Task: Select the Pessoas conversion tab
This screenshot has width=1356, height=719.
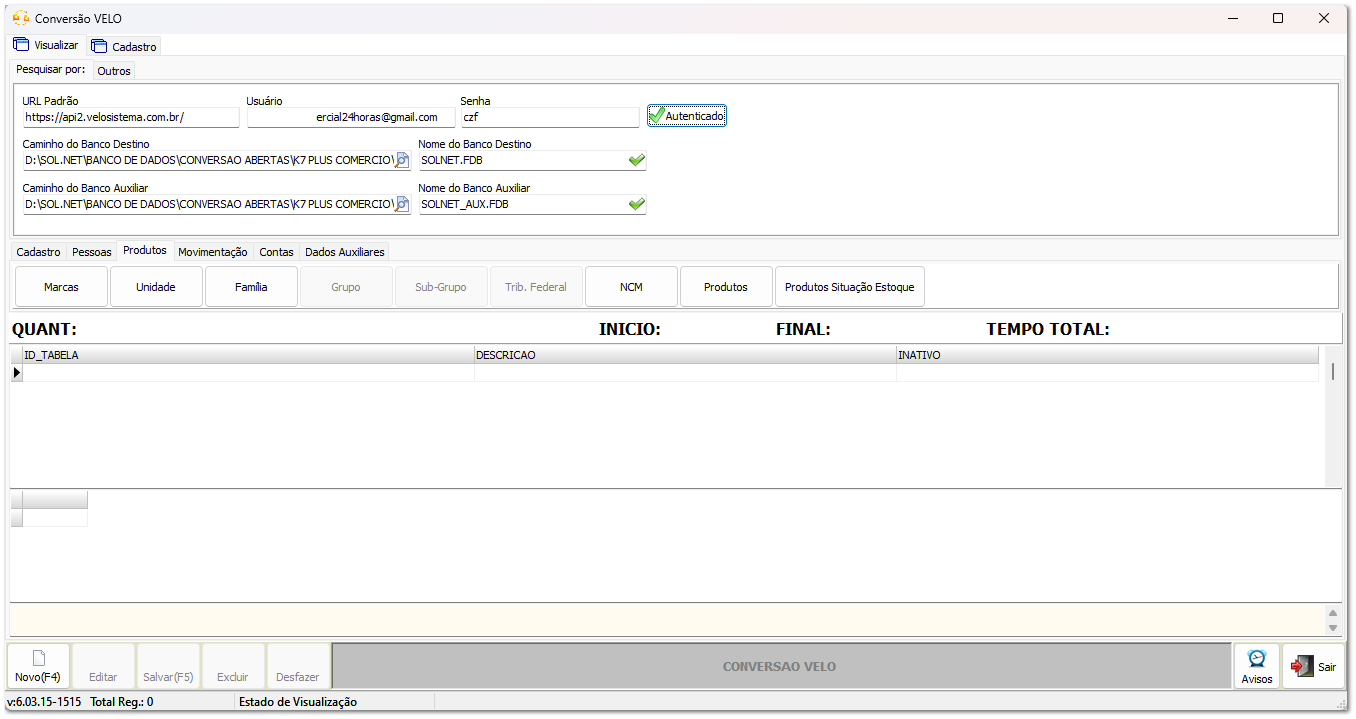Action: pyautogui.click(x=92, y=252)
